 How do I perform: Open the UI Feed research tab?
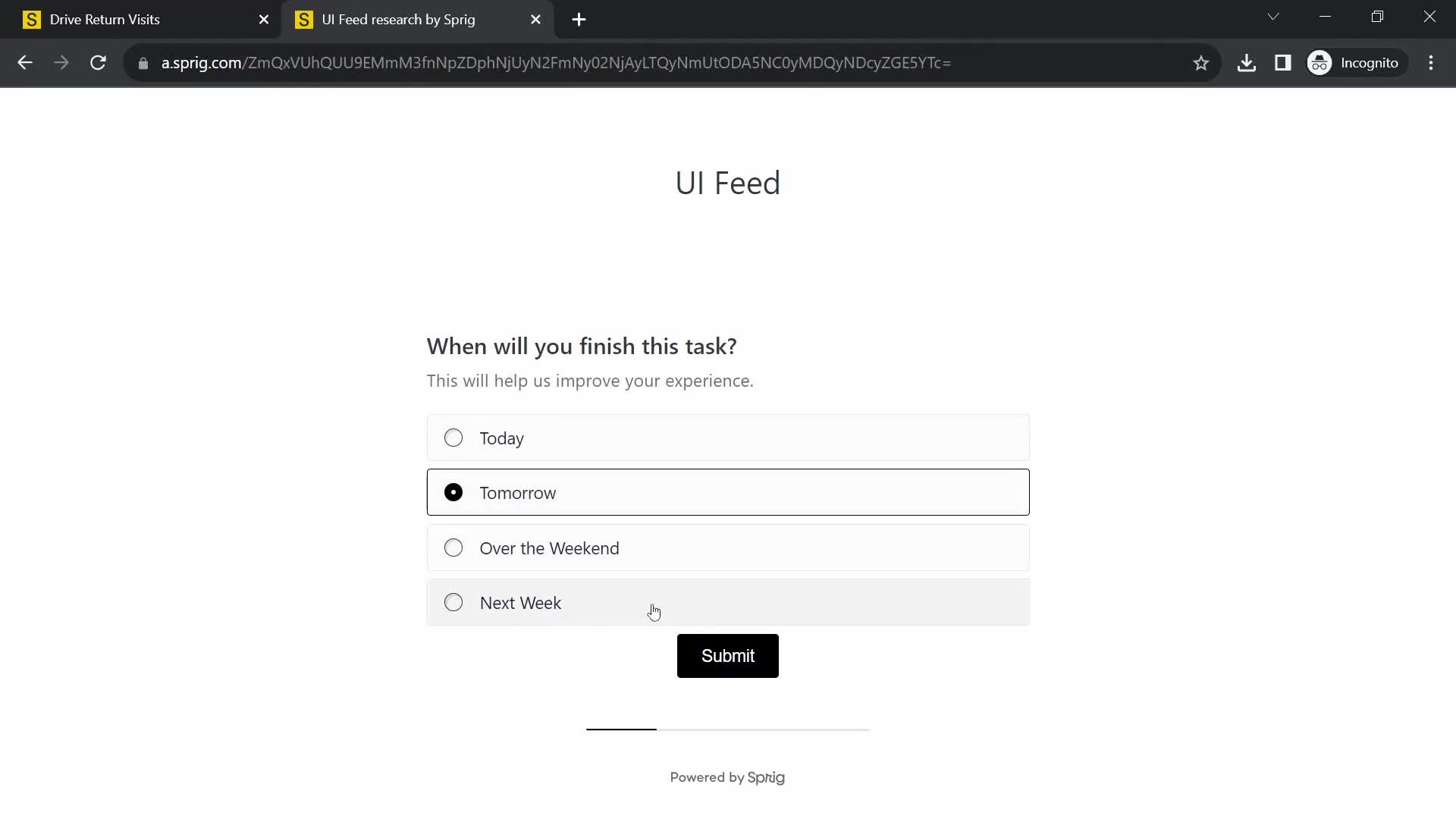point(397,19)
